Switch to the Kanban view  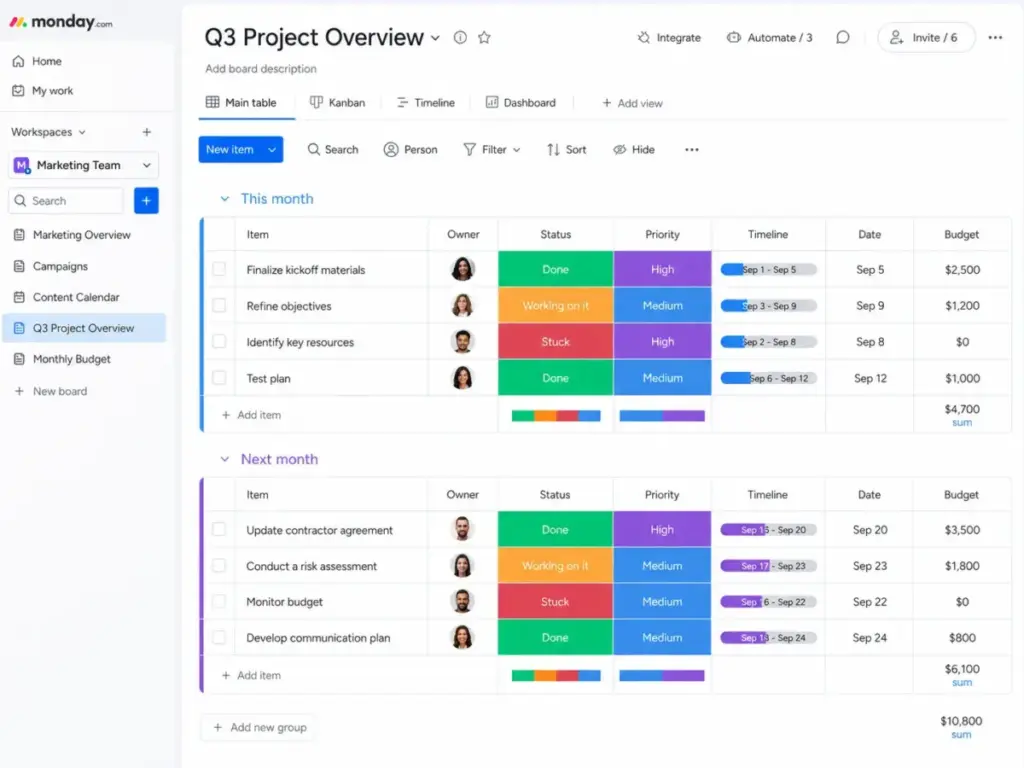click(337, 103)
